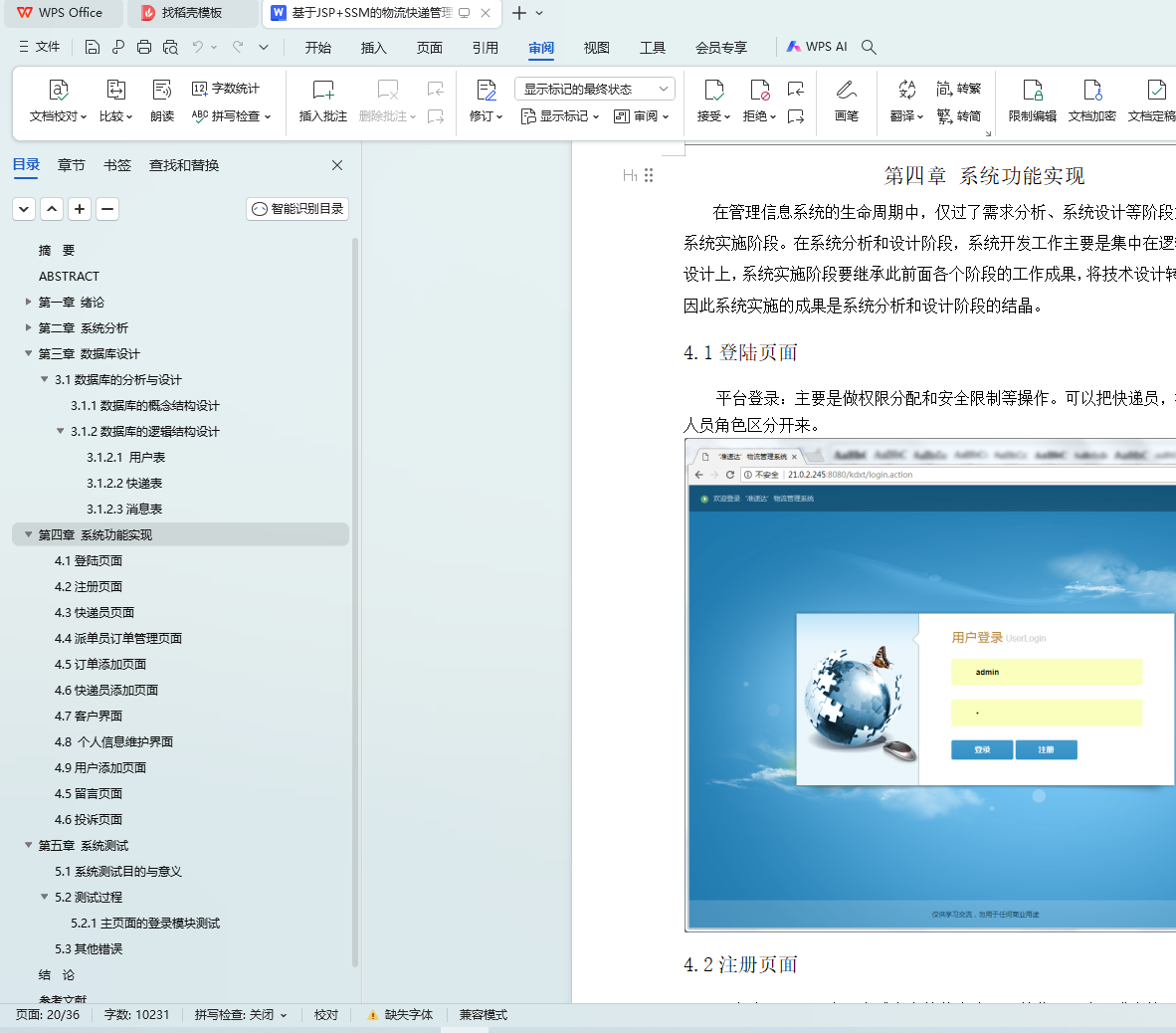Screen dimensions: 1176x1033
Task: Select the 画笔 pen tool
Action: click(x=846, y=101)
